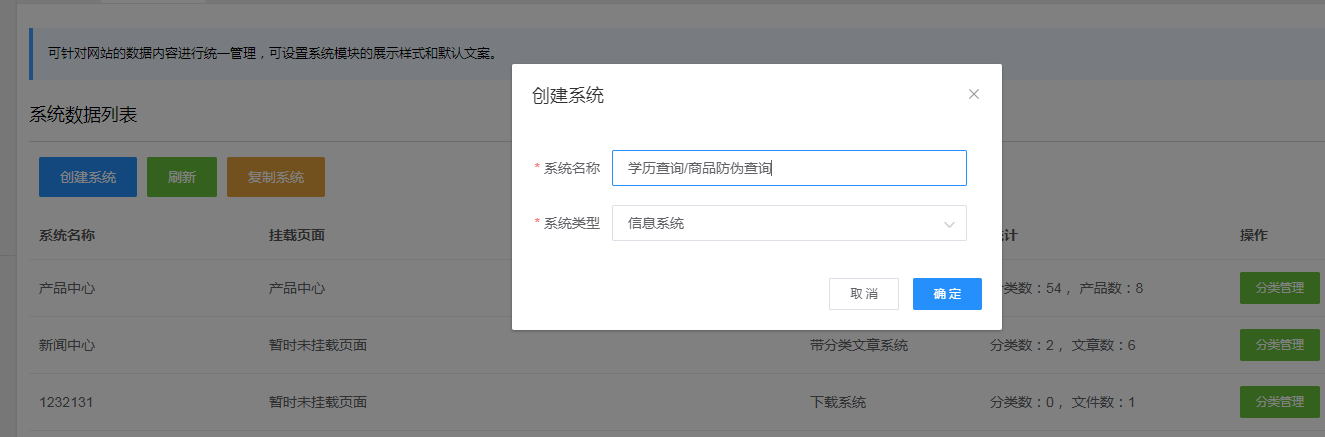Close the 创建系统 dialog with the X icon
Screen dimensions: 1325x437
click(973, 94)
